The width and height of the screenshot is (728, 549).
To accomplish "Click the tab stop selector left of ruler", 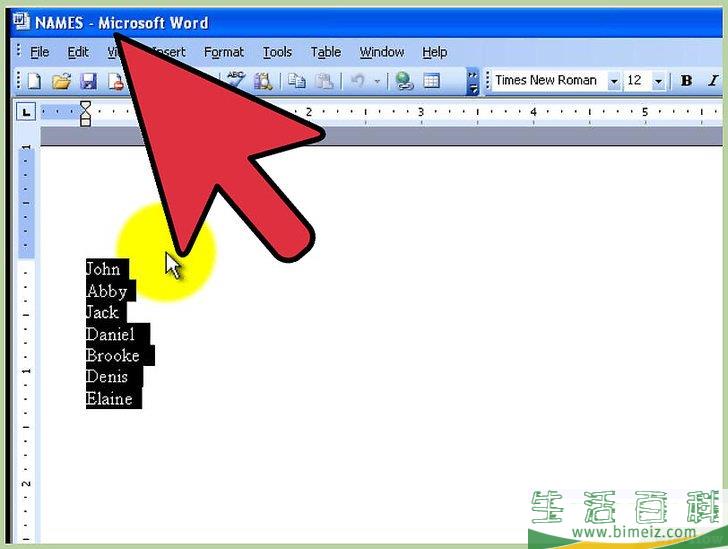I will (26, 112).
